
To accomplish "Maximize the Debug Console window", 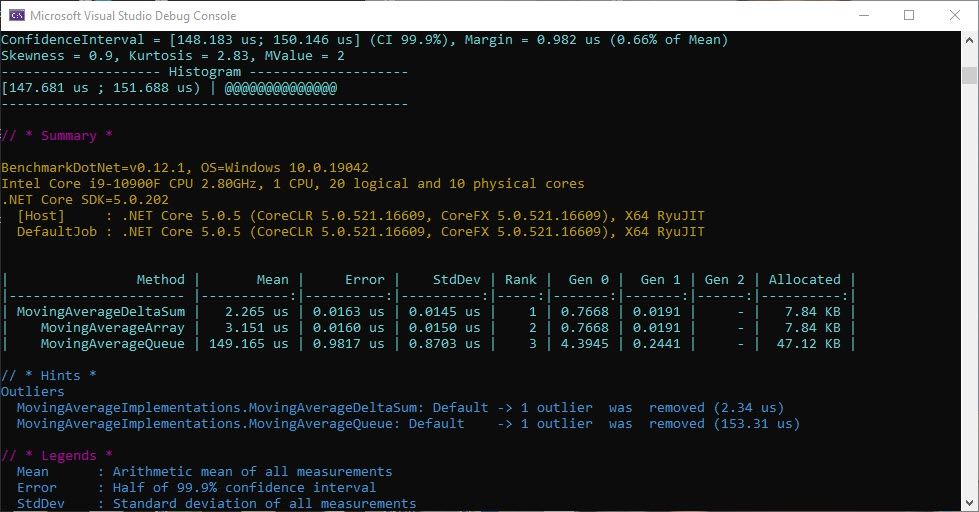I will (909, 15).
